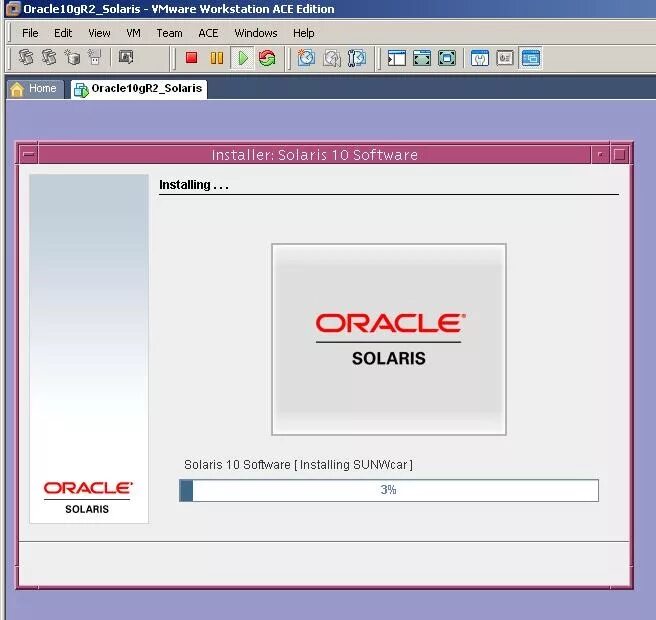656x620 pixels.
Task: Maximize the Solaris installer window
Action: pos(620,154)
